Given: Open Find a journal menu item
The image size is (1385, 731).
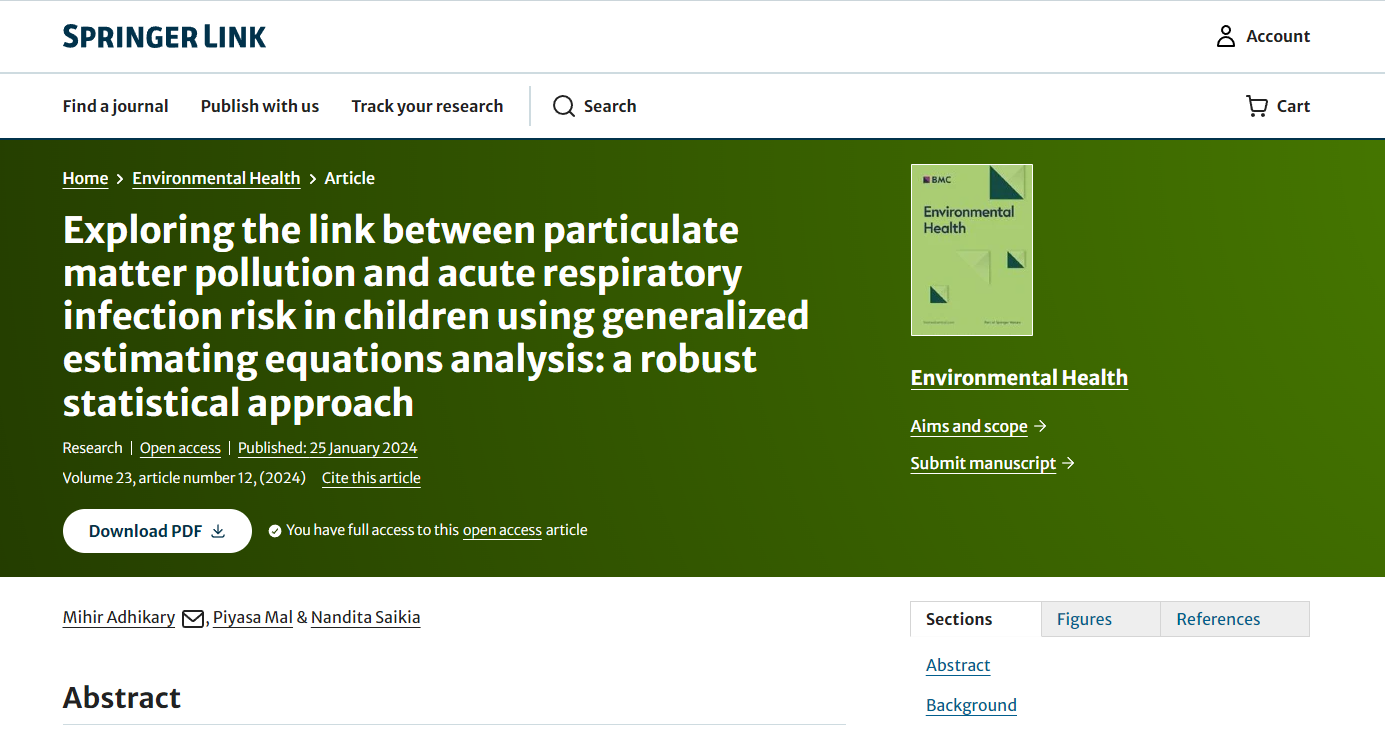Looking at the screenshot, I should point(115,106).
